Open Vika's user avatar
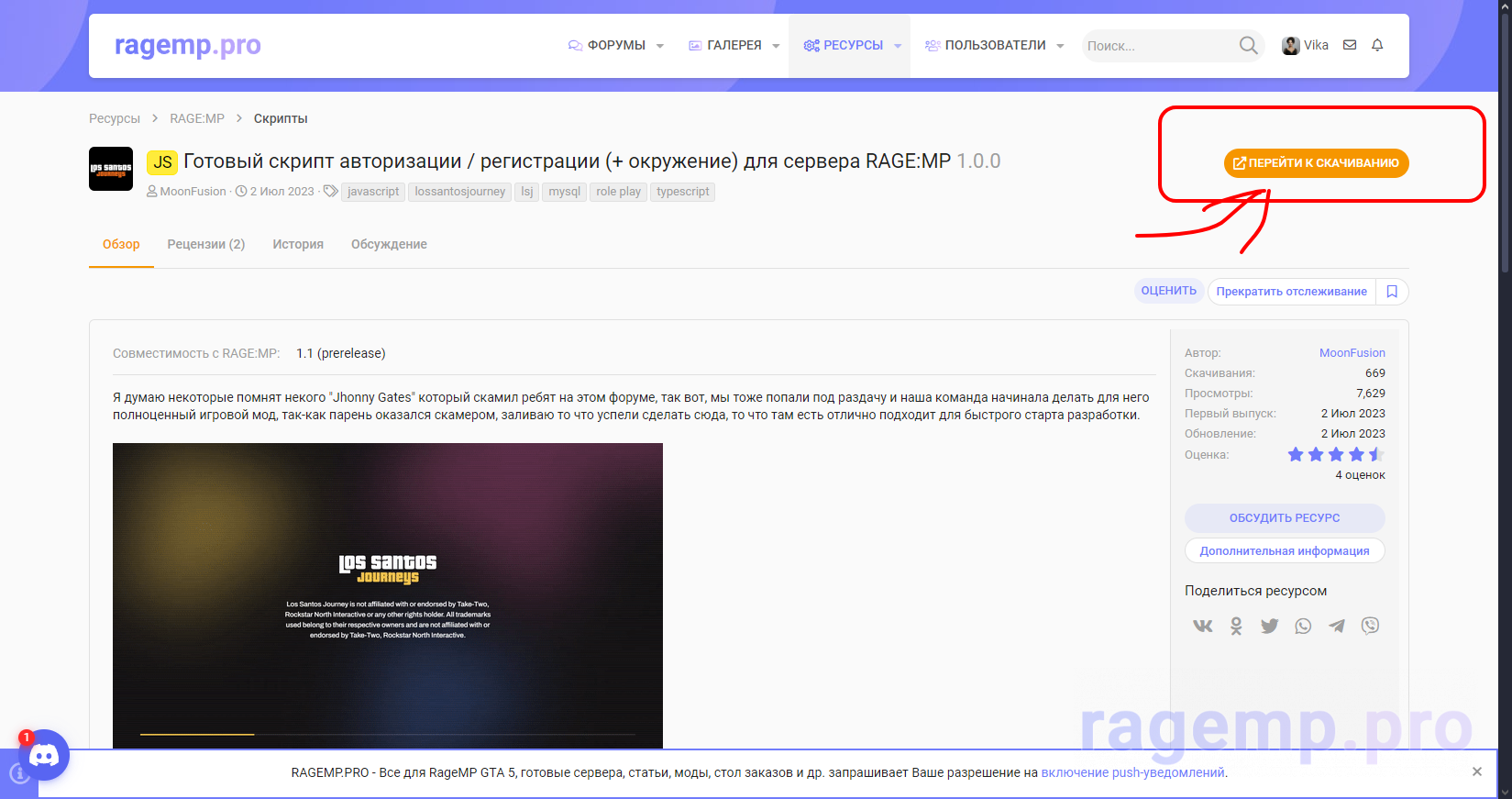 pyautogui.click(x=1291, y=46)
